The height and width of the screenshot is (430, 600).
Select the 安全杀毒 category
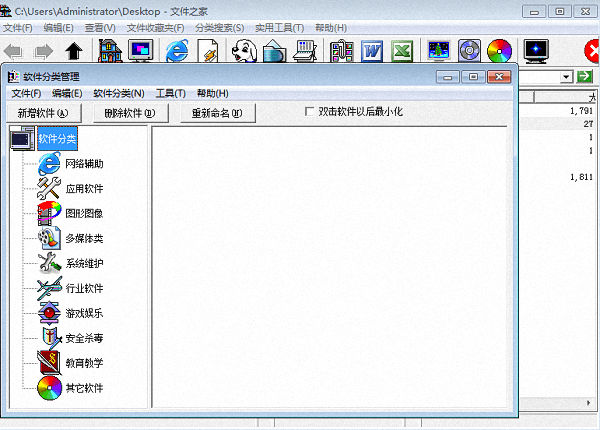click(x=84, y=338)
